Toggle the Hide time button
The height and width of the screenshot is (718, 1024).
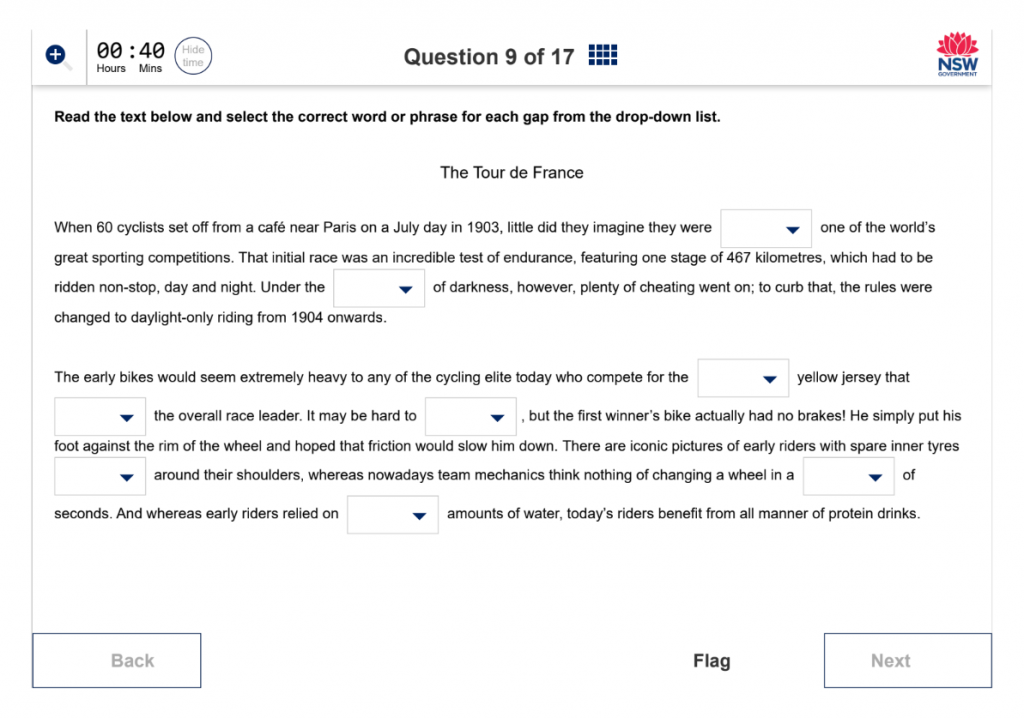[193, 56]
